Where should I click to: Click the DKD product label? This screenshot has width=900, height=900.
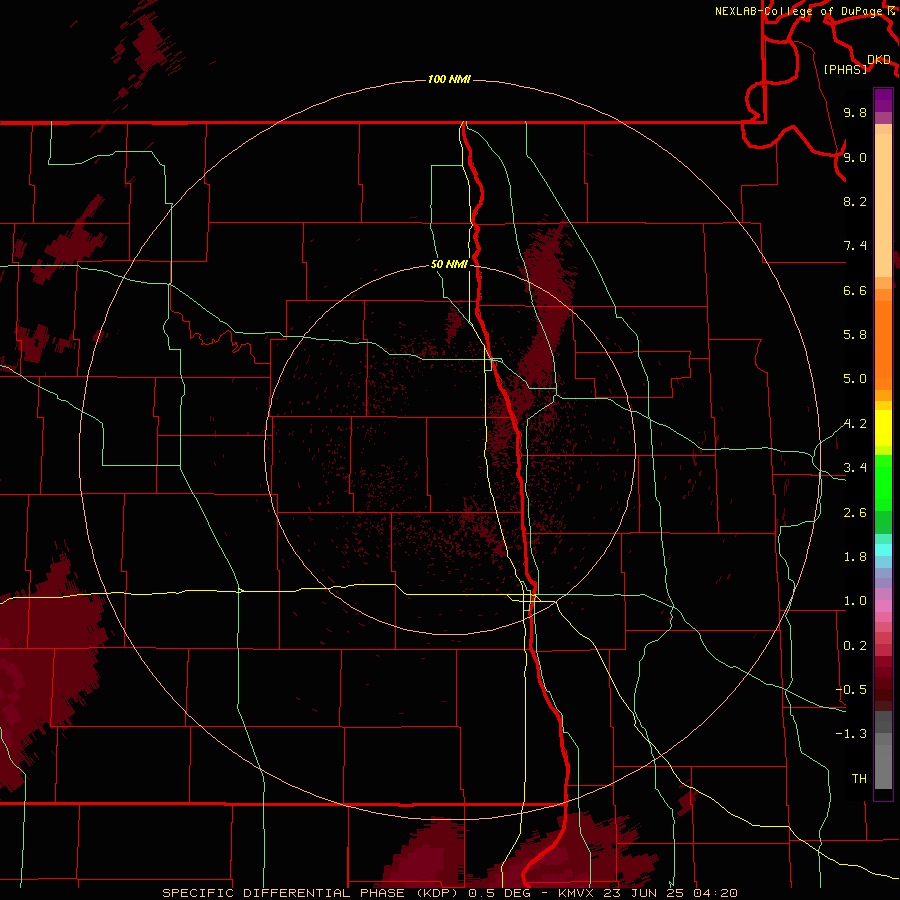tap(879, 60)
